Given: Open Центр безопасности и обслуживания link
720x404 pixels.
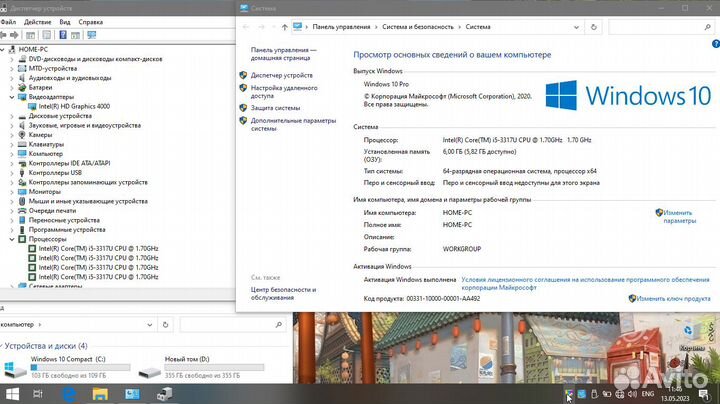Looking at the screenshot, I should point(283,293).
